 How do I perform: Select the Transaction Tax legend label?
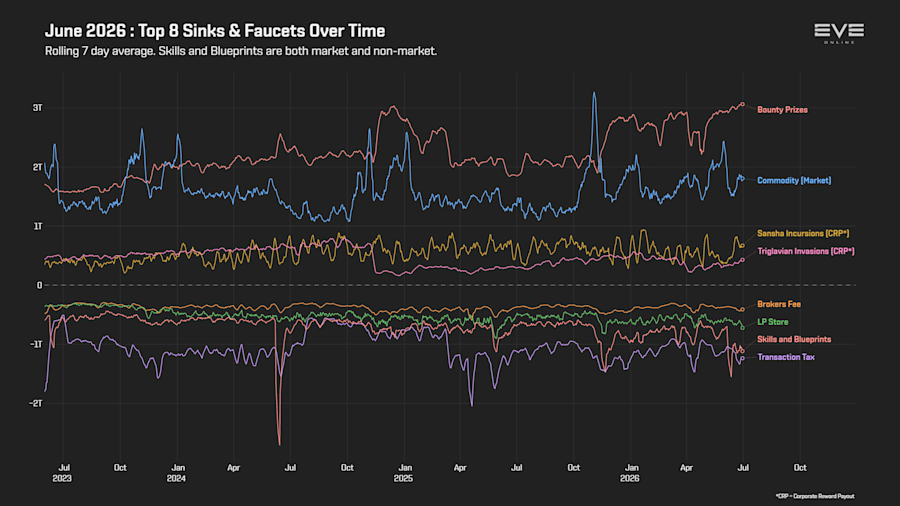[x=786, y=357]
